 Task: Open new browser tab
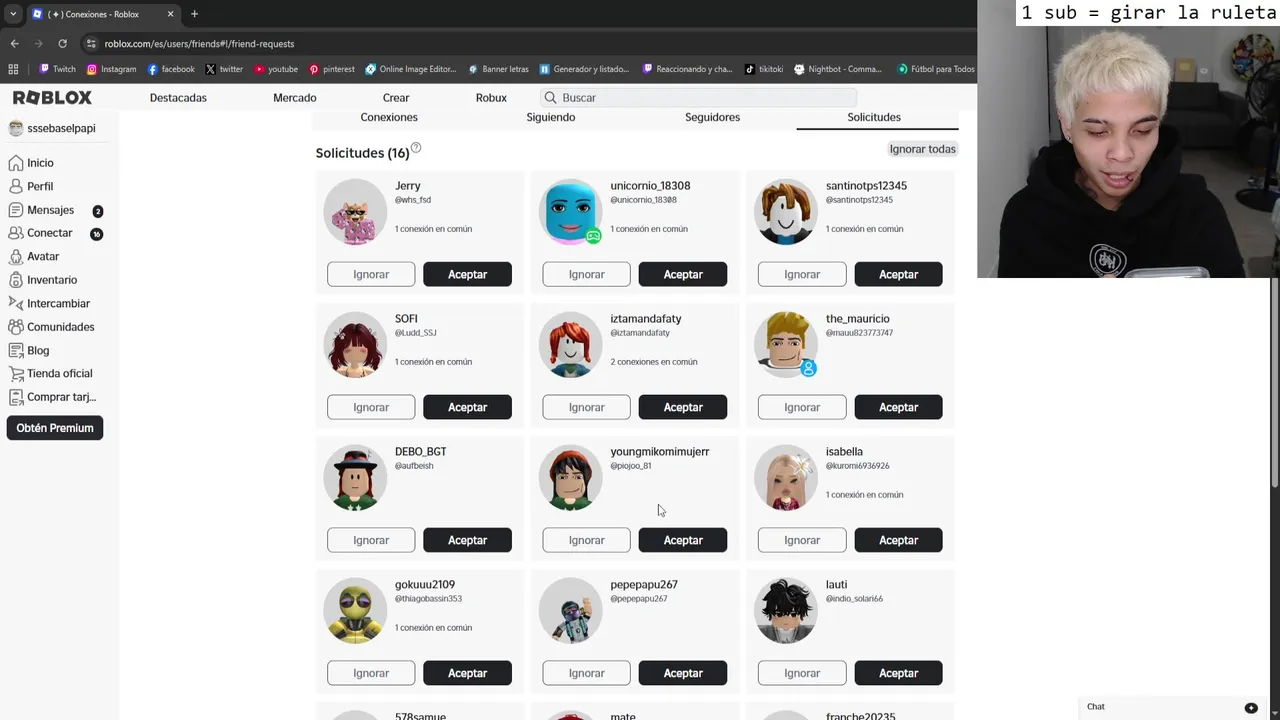click(194, 14)
